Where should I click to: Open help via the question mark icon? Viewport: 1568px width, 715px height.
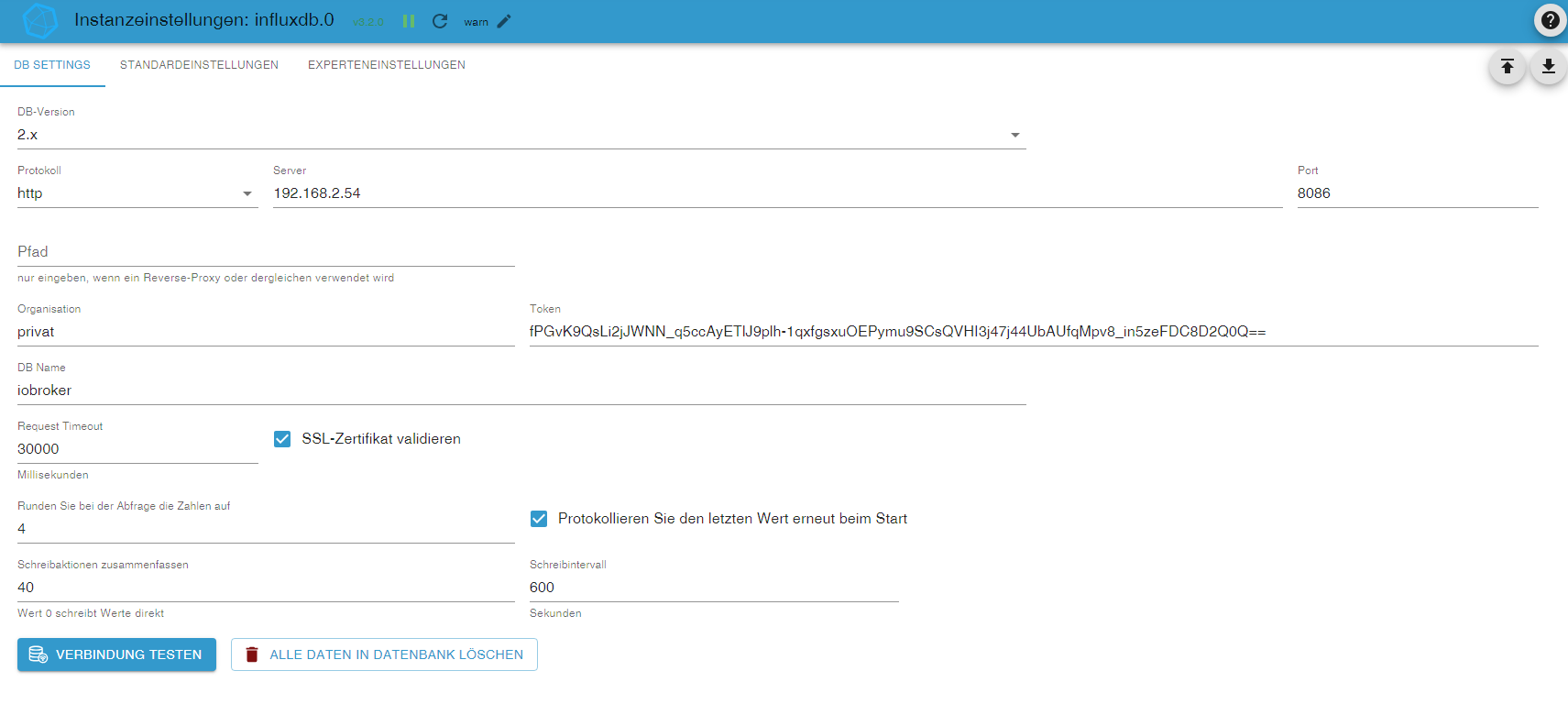pos(1550,20)
